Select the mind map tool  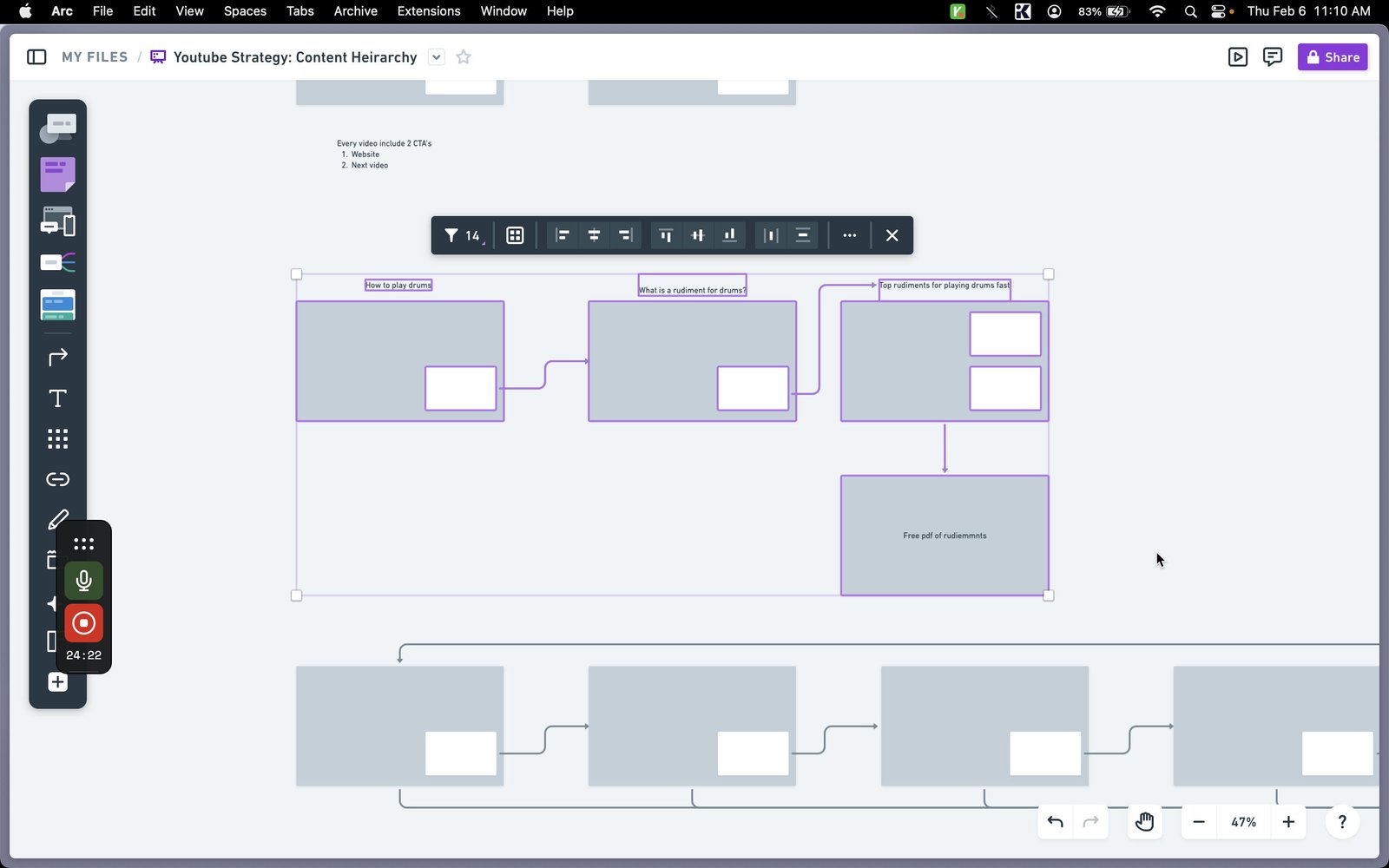coord(57,262)
